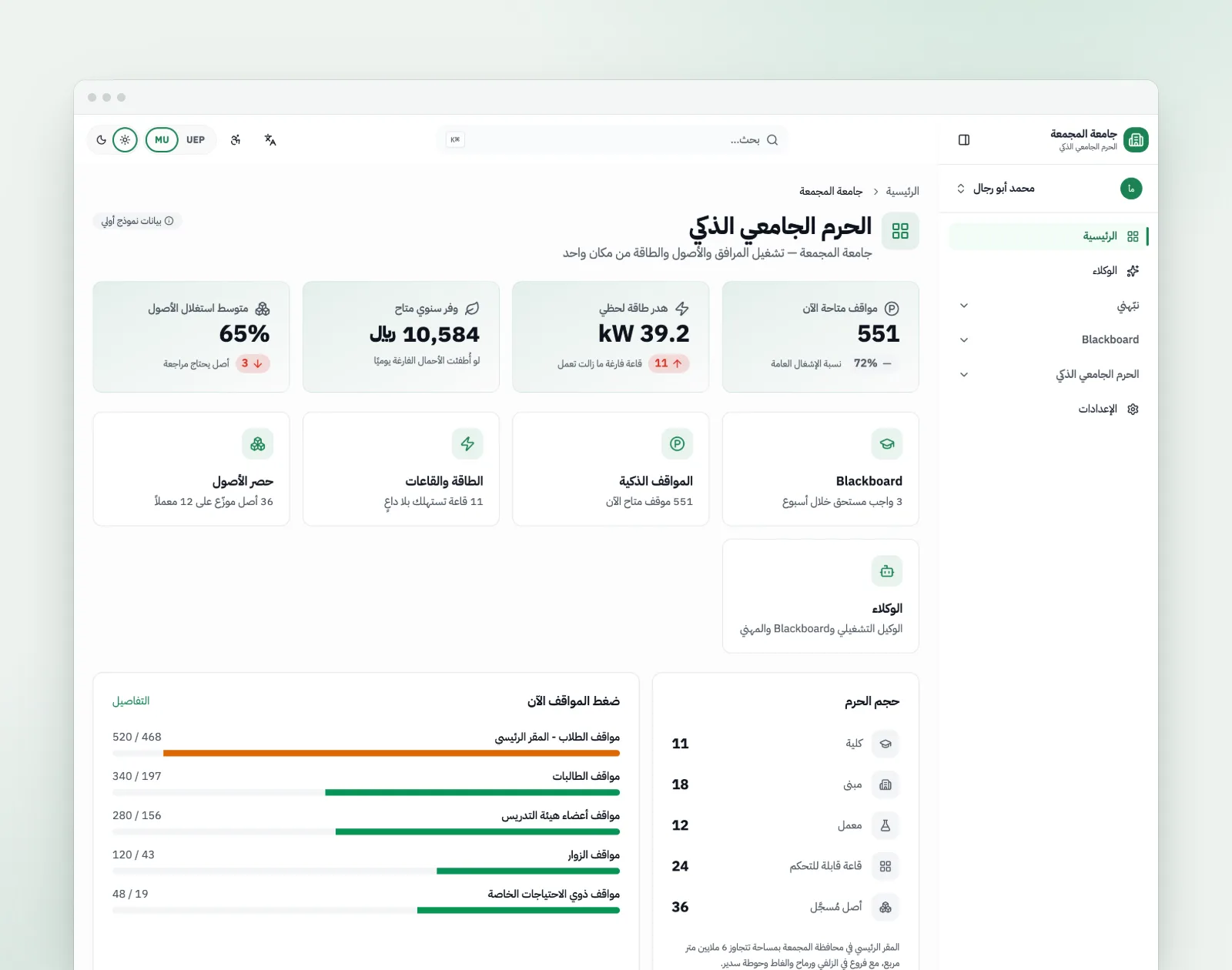Click the جامعة المجمعة building logo

pyautogui.click(x=1136, y=140)
